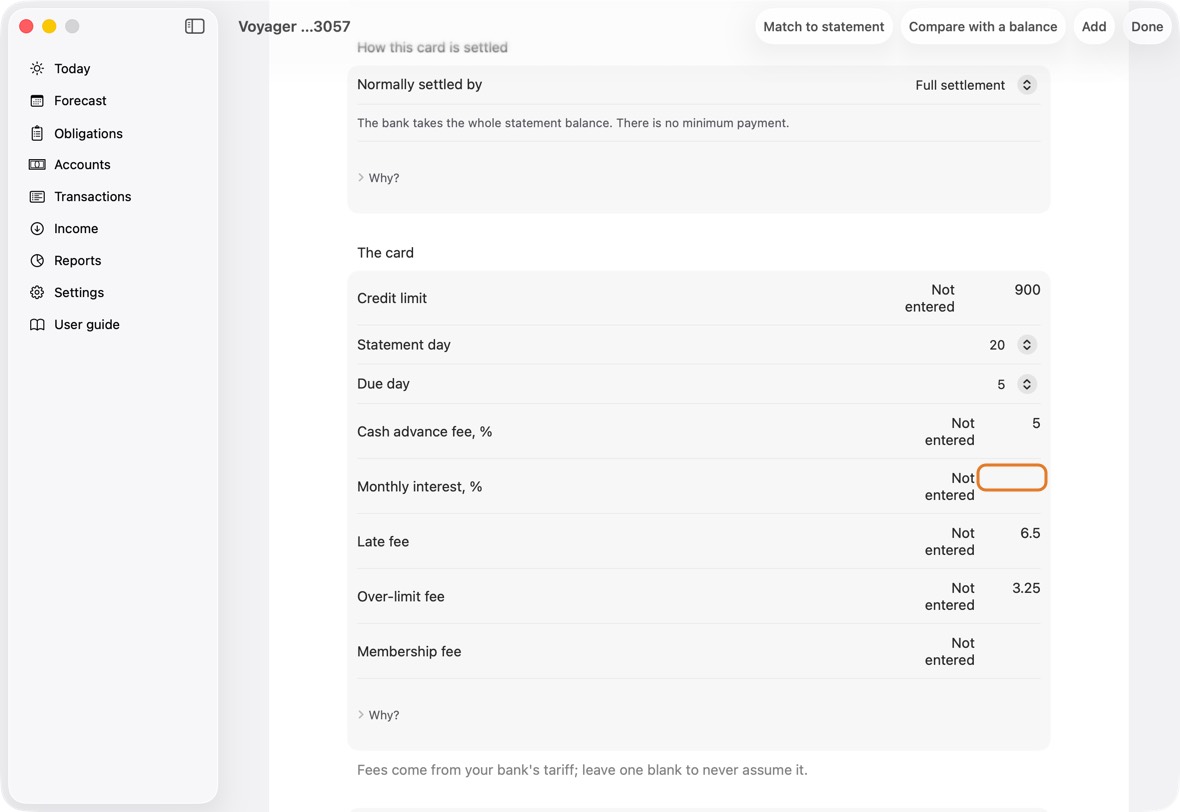Viewport: 1180px width, 812px height.
Task: Click the Add button in toolbar
Action: tap(1093, 26)
